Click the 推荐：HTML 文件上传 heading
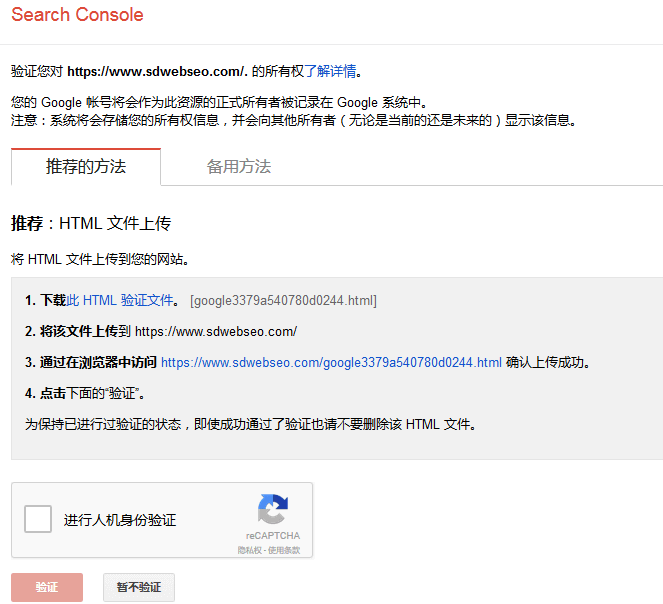663x604 pixels. coord(91,223)
